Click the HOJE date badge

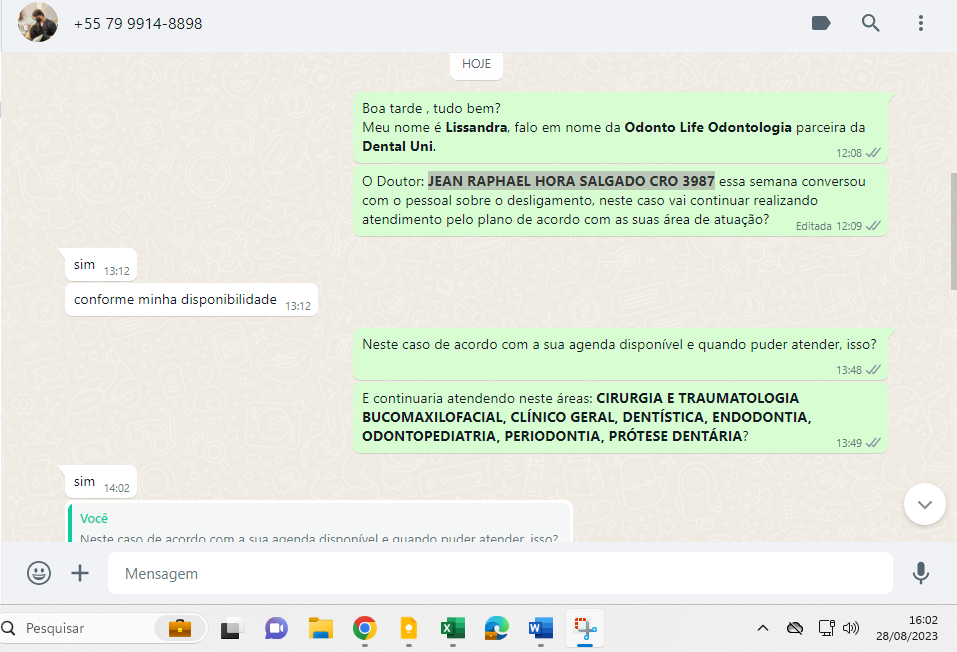point(476,64)
